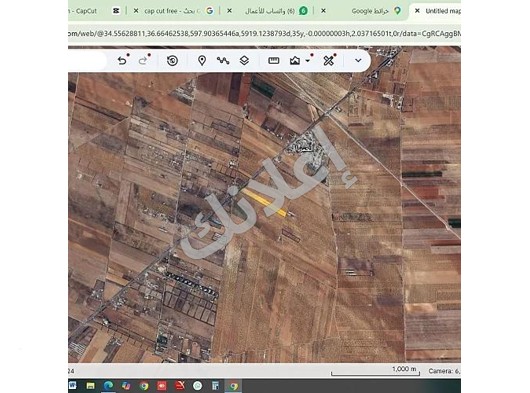Undo the last map edit
Image resolution: width=530 pixels, height=393 pixels.
click(122, 61)
